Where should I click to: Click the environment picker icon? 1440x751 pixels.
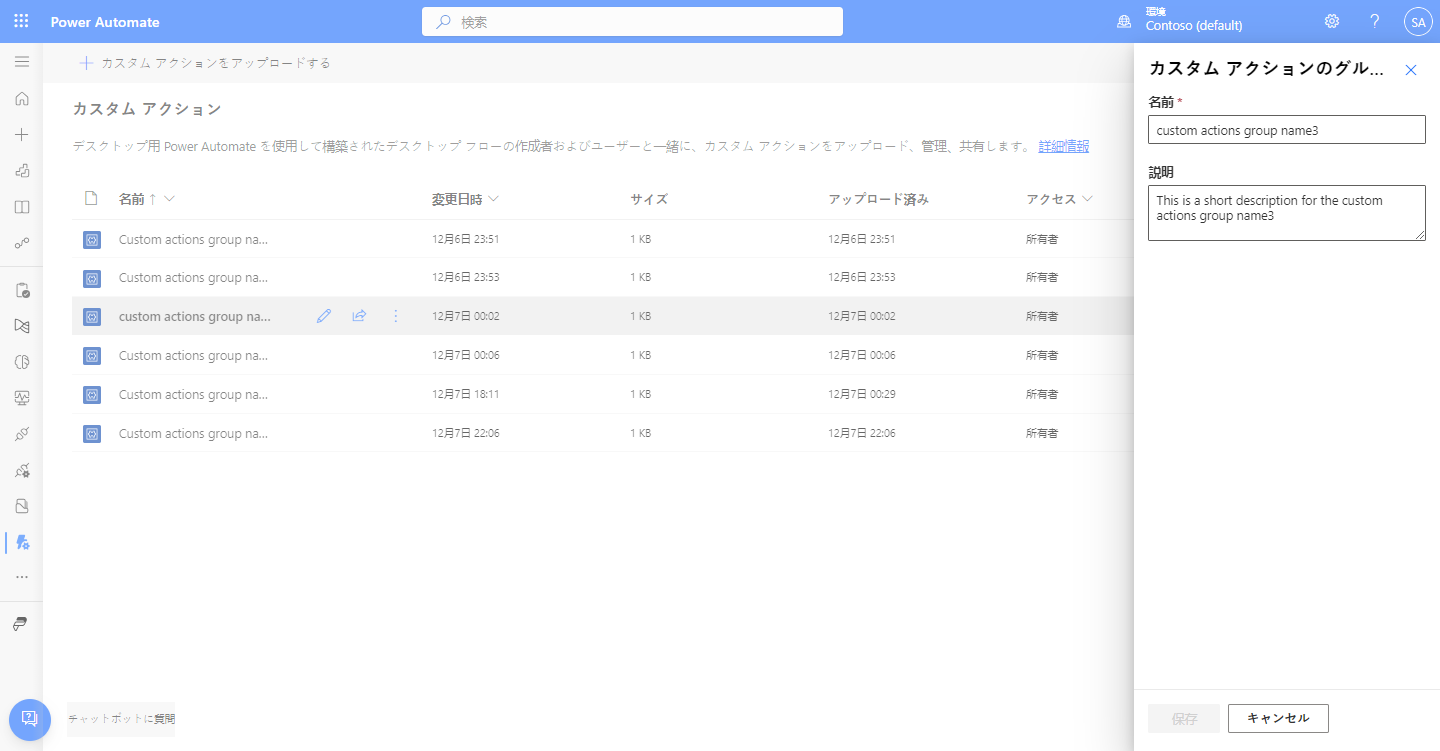1124,21
